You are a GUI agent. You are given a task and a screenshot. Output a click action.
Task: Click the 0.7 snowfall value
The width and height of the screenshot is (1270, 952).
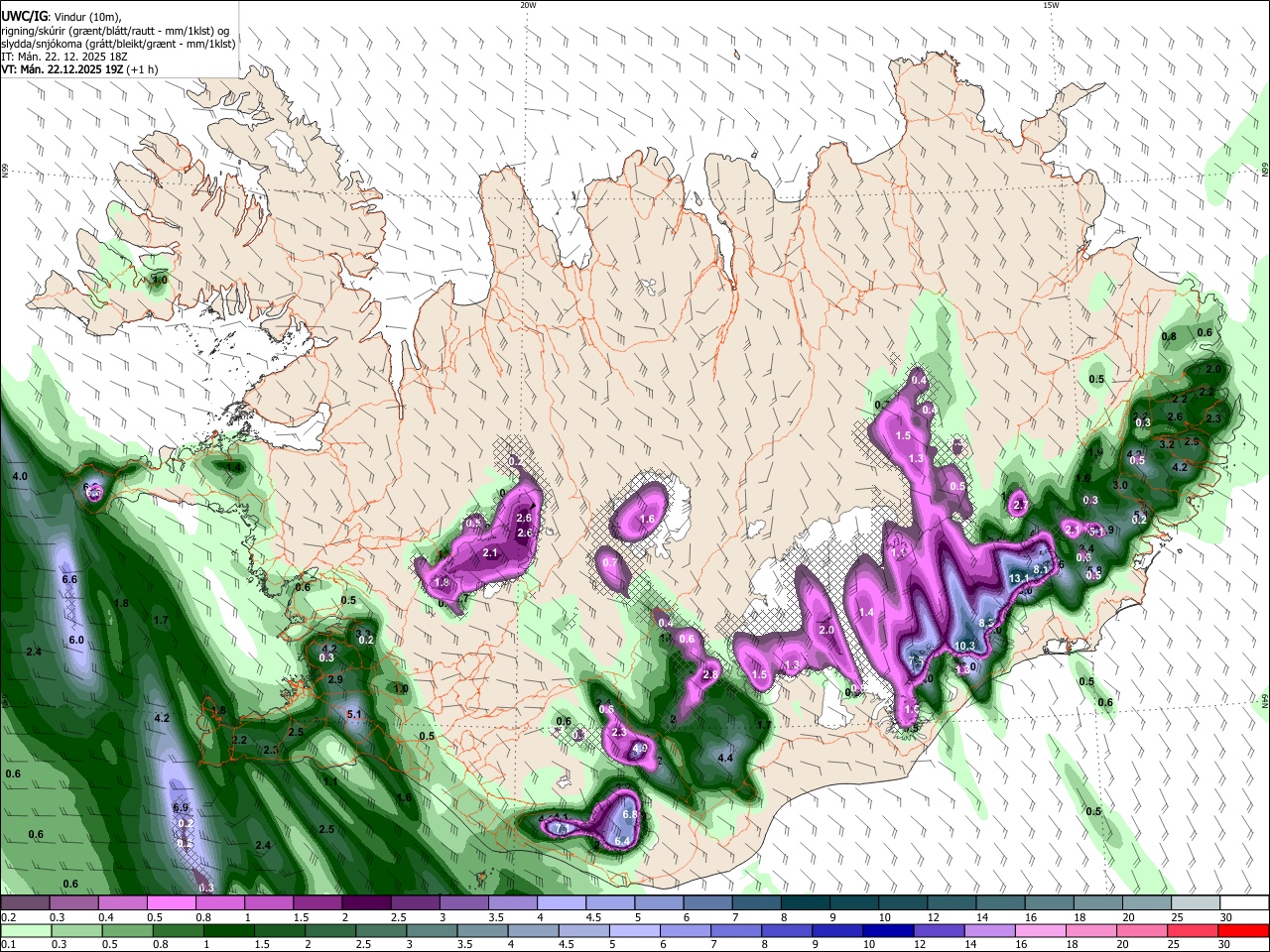click(x=610, y=562)
